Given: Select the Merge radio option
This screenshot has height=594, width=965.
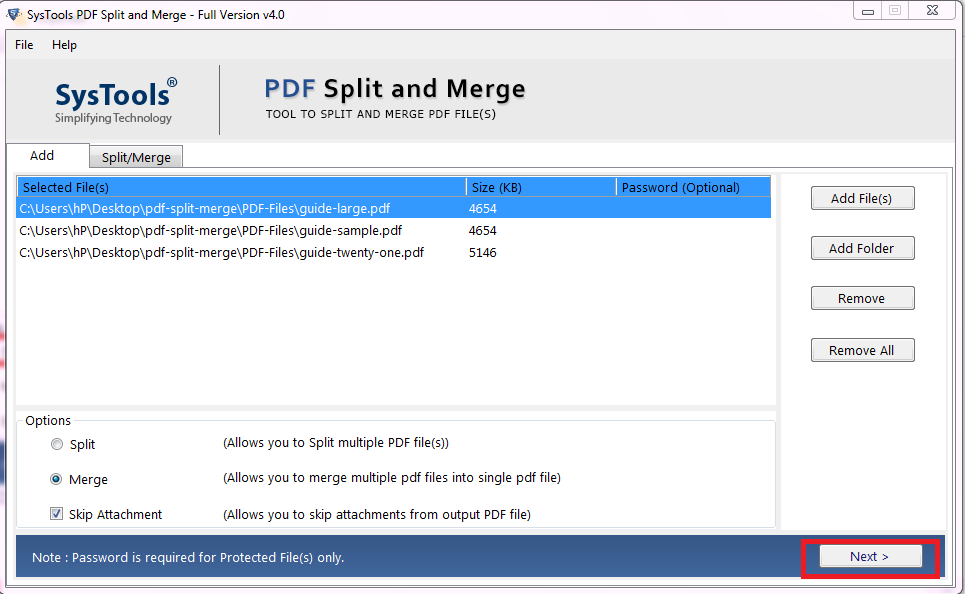Looking at the screenshot, I should [x=56, y=479].
